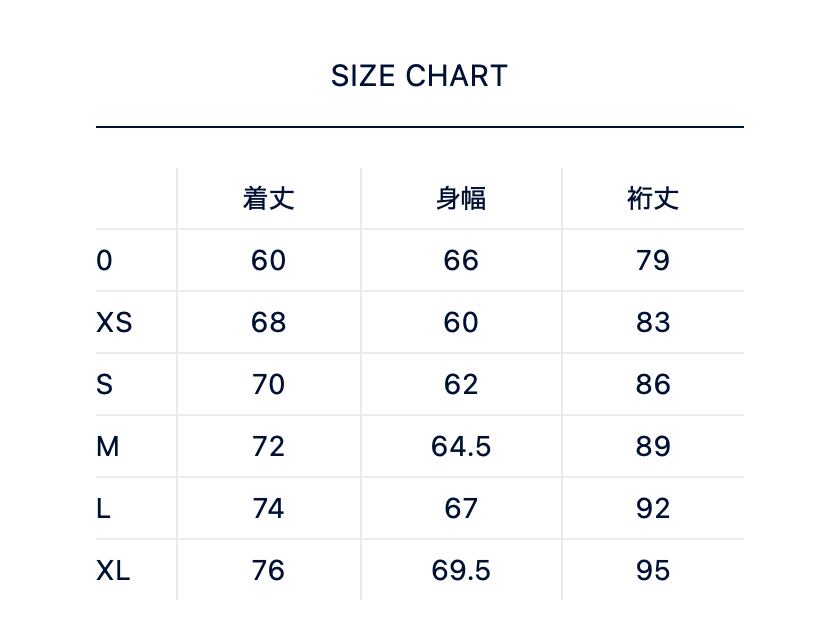
Task: Click the 裄丈 value 79 for size 0
Action: [653, 261]
